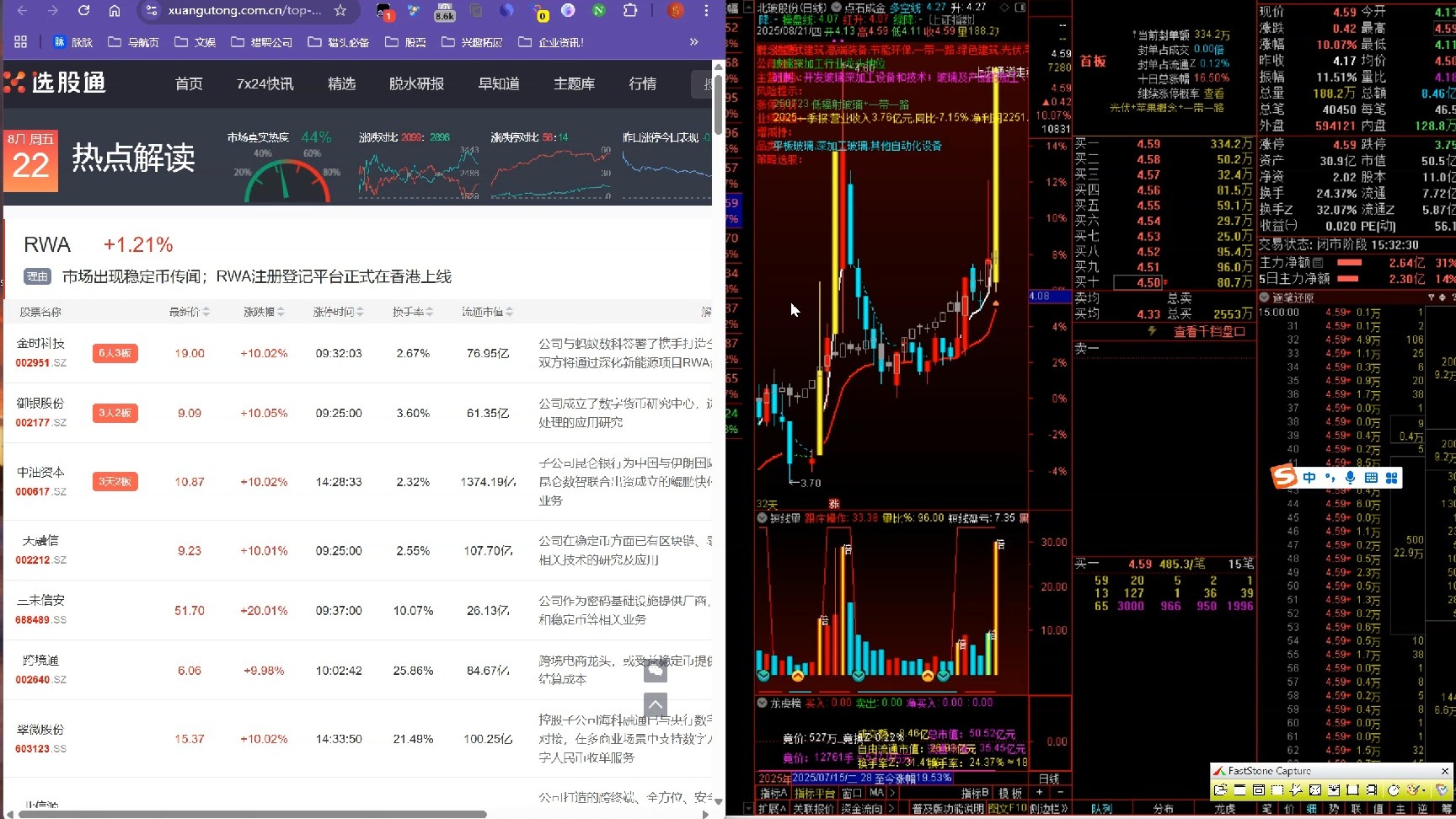FastStone: screen recorder filmstrip icon
Screen dimensions: 1456x819
(x=1371, y=790)
